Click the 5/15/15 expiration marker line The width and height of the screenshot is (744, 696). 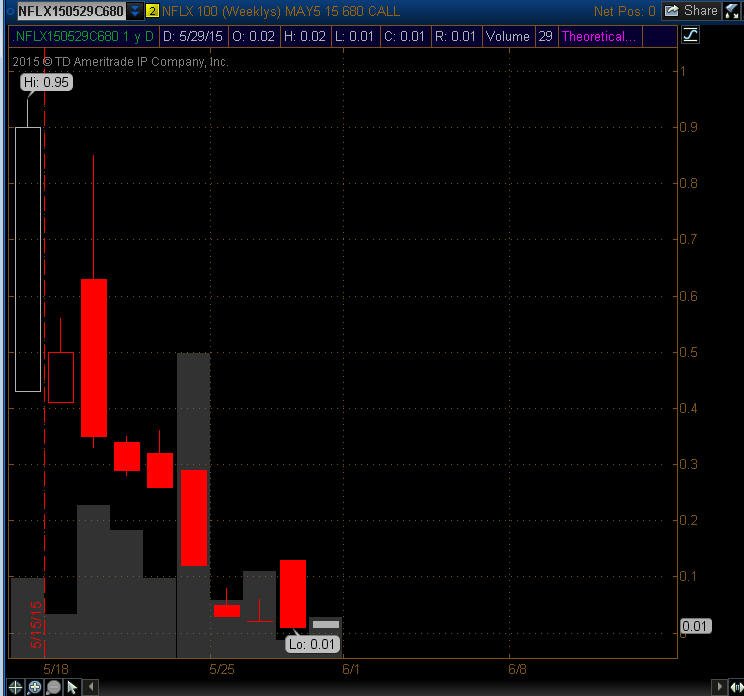(45, 352)
